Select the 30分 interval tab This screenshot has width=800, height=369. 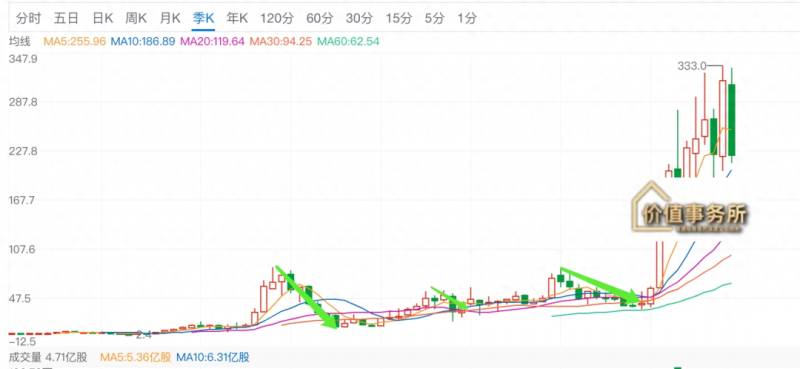pos(359,18)
